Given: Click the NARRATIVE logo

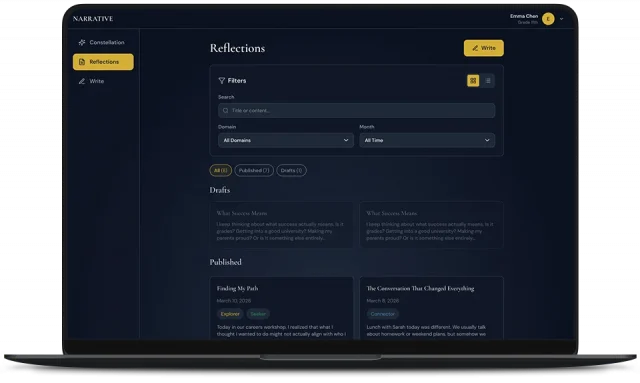Looking at the screenshot, I should [x=93, y=19].
